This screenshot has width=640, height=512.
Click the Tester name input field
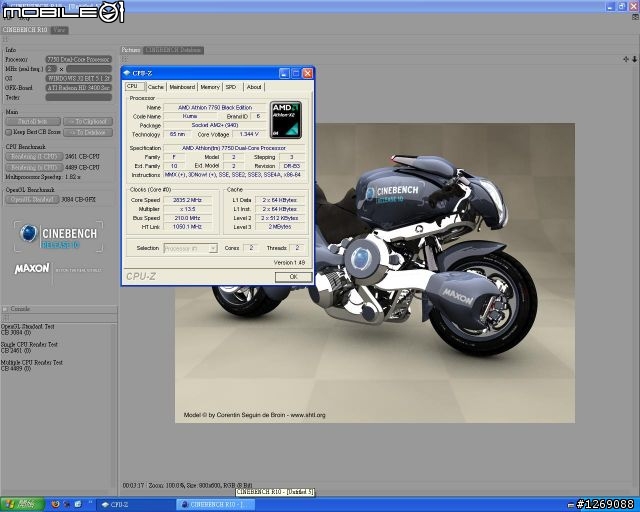point(78,97)
